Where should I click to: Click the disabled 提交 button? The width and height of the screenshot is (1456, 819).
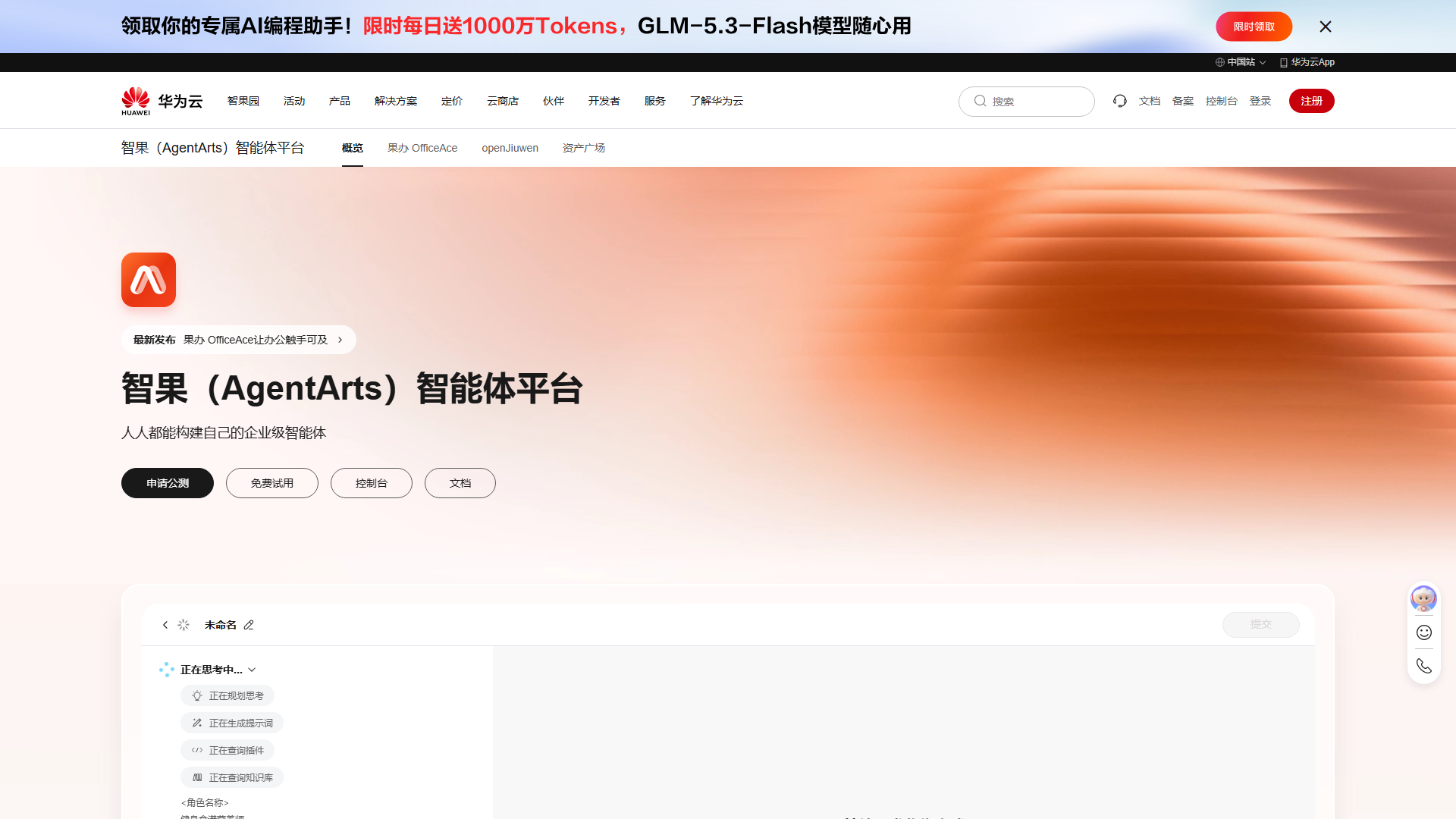(1261, 624)
